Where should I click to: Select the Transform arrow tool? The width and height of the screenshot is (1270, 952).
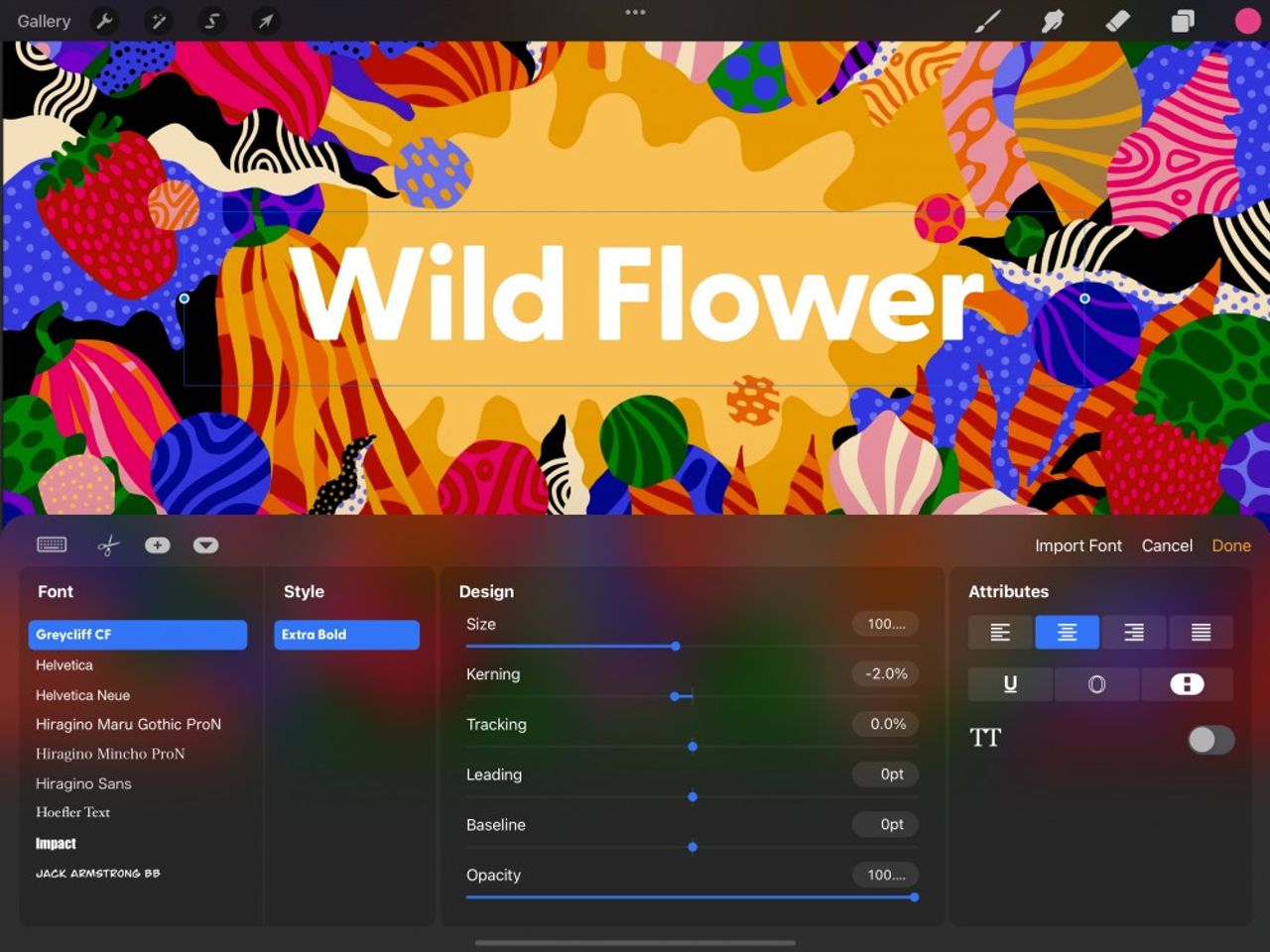click(x=265, y=20)
